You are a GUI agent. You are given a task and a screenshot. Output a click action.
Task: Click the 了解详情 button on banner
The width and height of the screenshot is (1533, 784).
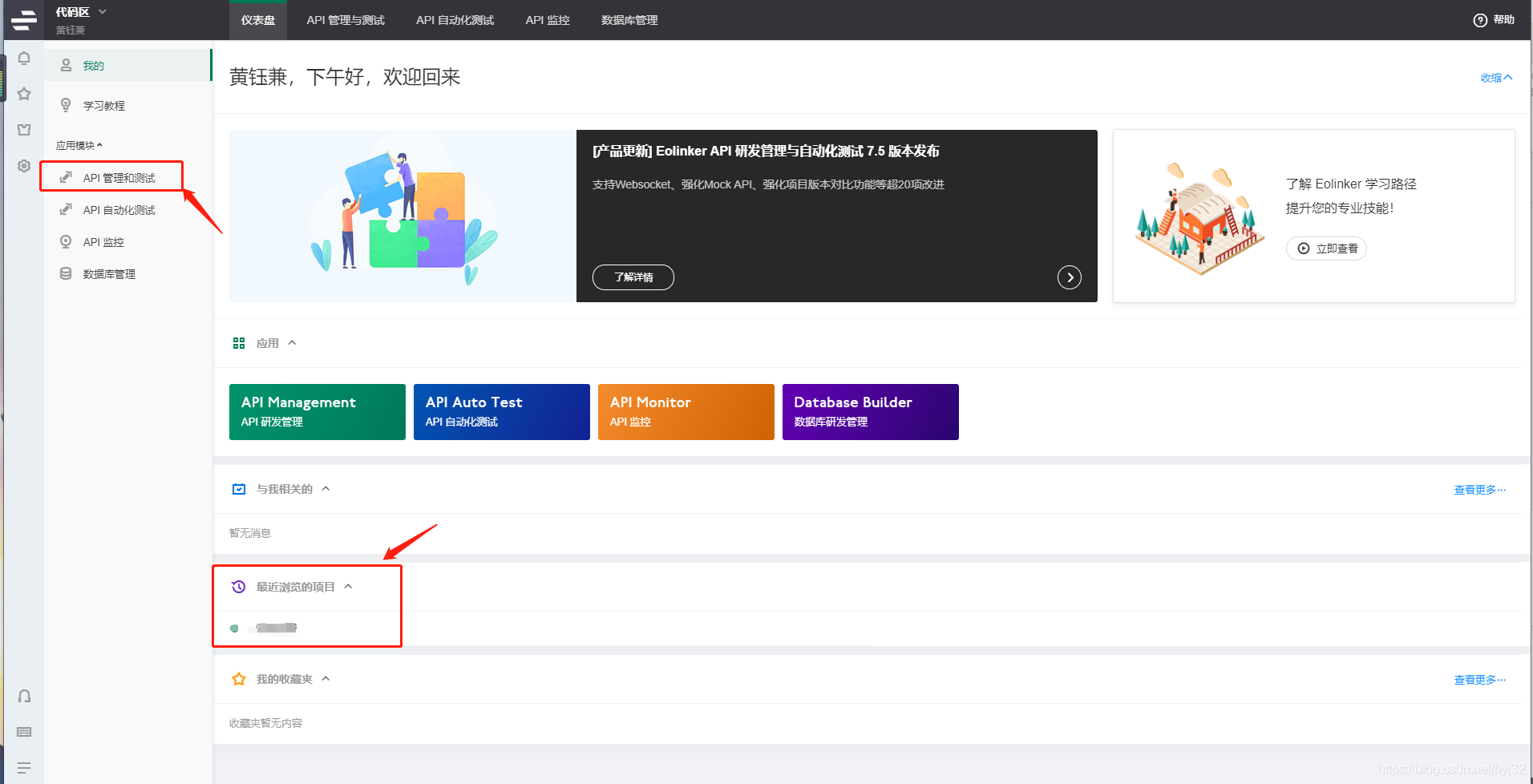pos(633,277)
